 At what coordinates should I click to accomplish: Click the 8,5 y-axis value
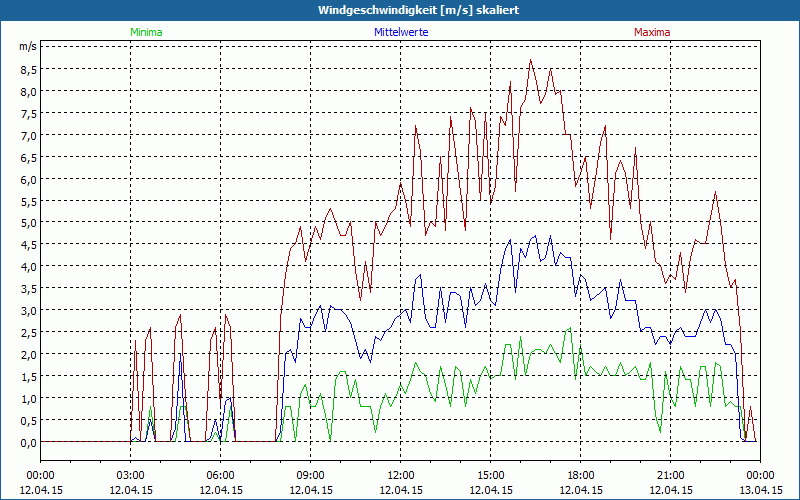pos(29,70)
